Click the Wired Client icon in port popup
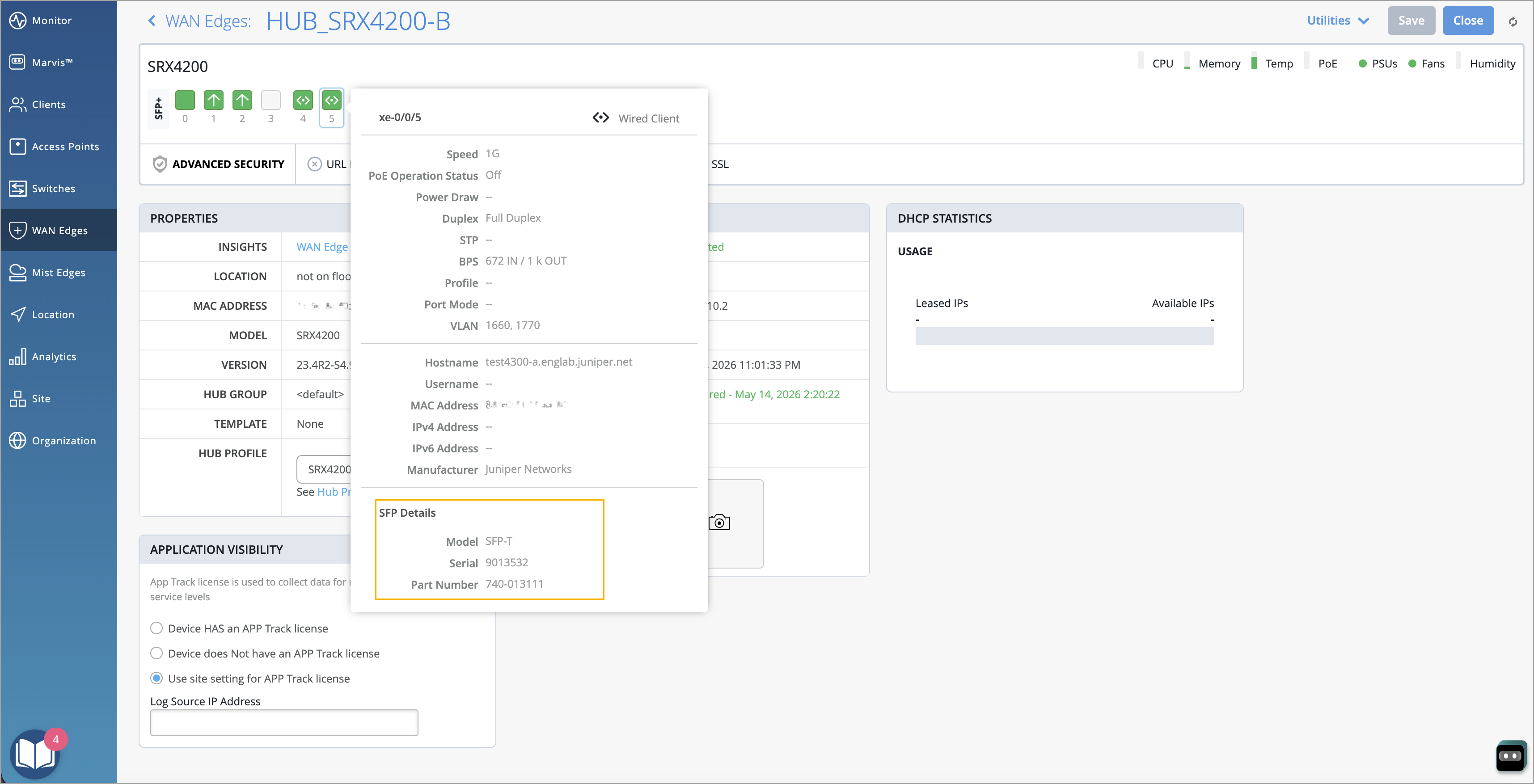1534x784 pixels. [x=600, y=118]
